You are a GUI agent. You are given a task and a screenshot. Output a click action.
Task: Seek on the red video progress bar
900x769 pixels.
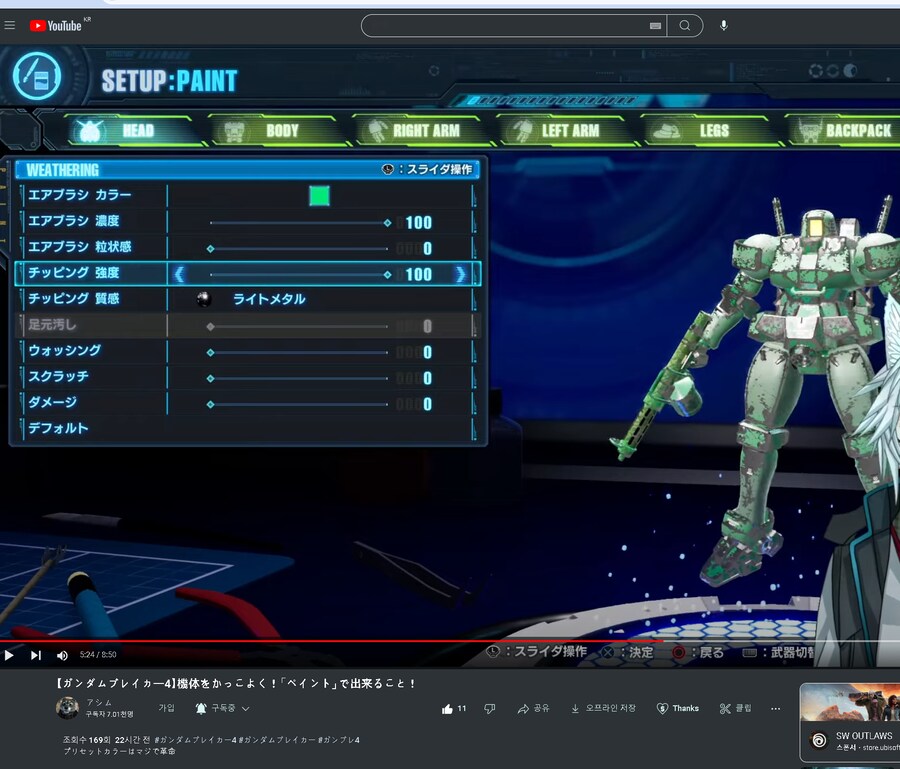(450, 641)
